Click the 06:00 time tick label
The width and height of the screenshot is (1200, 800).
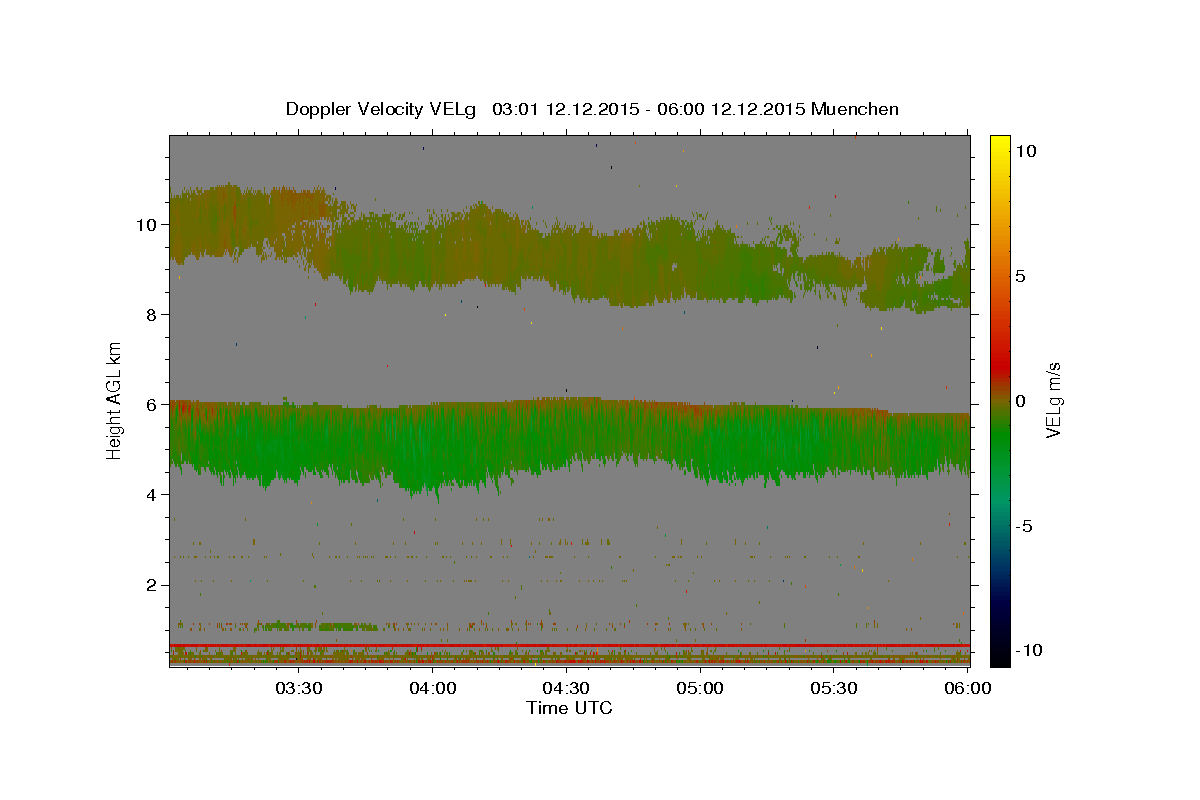click(x=967, y=689)
